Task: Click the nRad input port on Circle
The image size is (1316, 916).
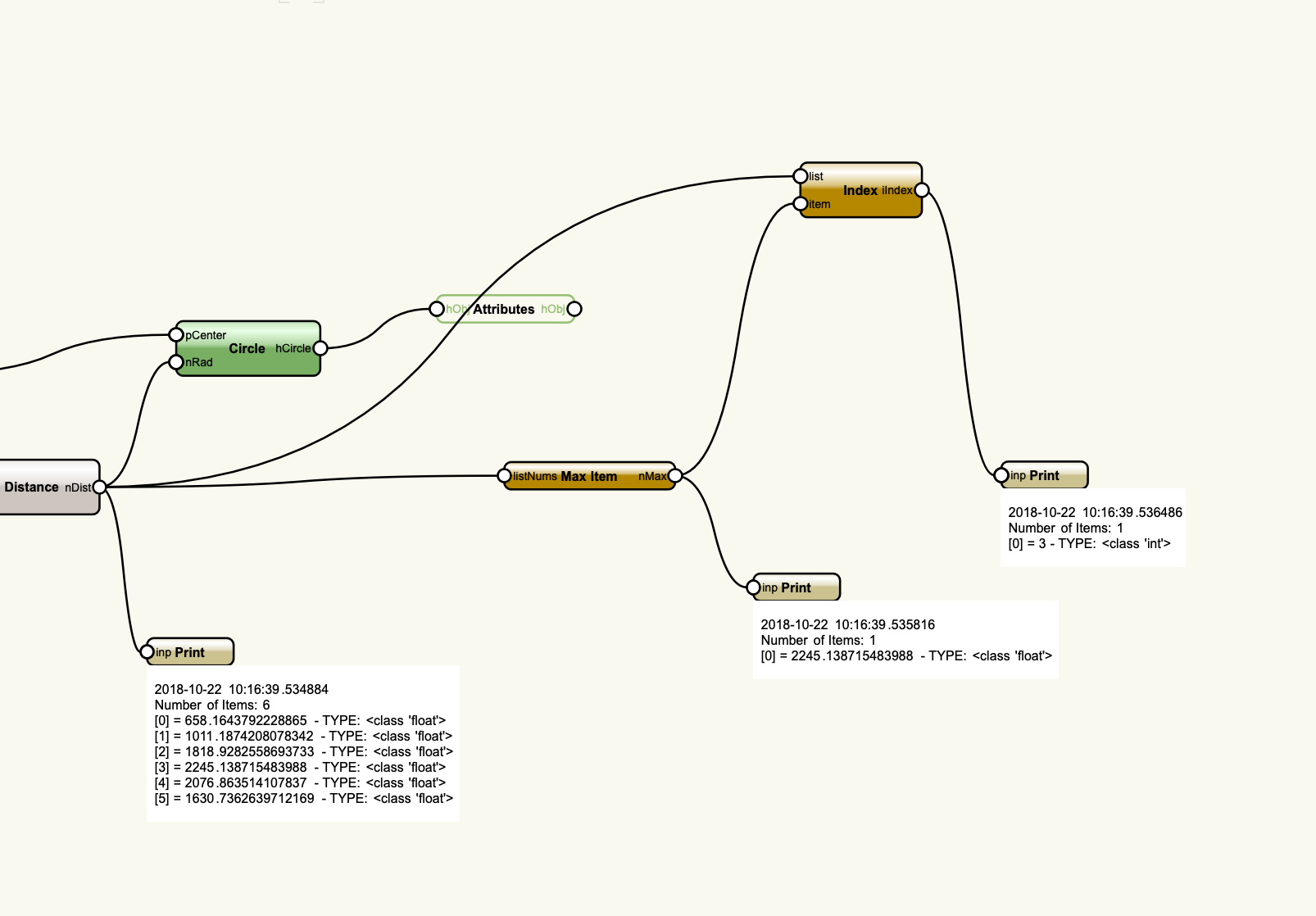Action: click(x=176, y=362)
